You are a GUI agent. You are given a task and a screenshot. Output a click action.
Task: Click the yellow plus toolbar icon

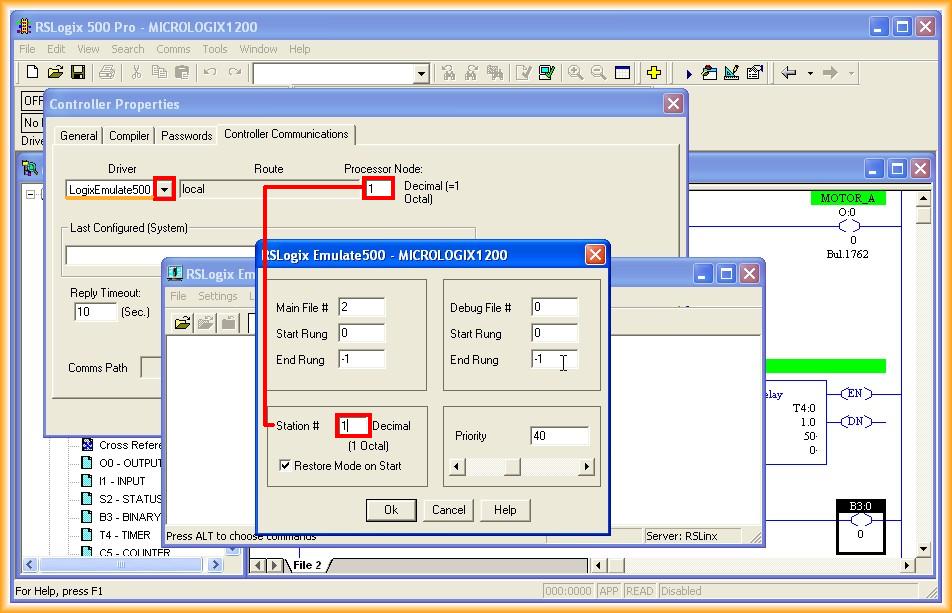pyautogui.click(x=653, y=72)
